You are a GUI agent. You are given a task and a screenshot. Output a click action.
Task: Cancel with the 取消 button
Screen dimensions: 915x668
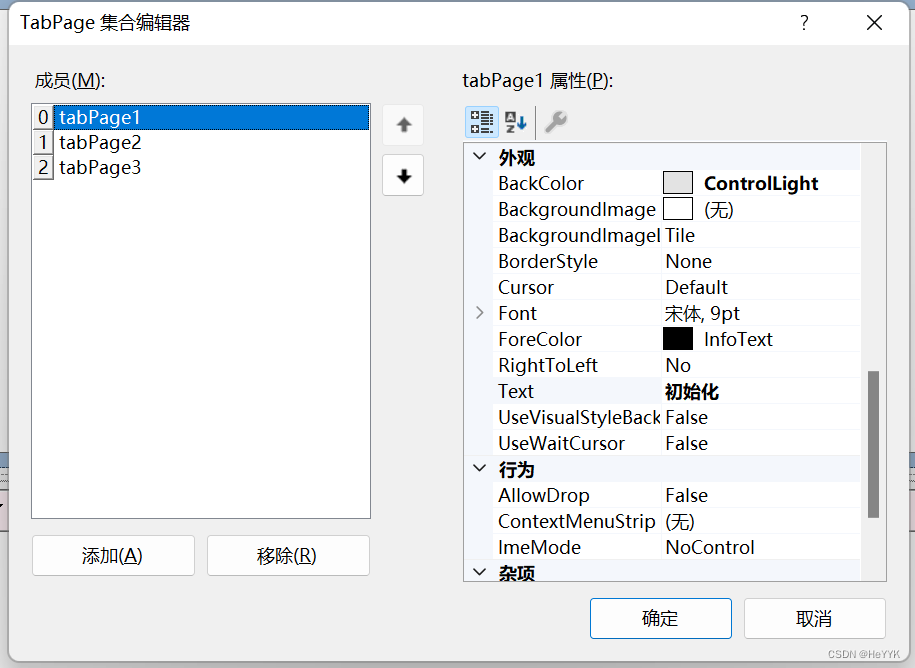(815, 618)
